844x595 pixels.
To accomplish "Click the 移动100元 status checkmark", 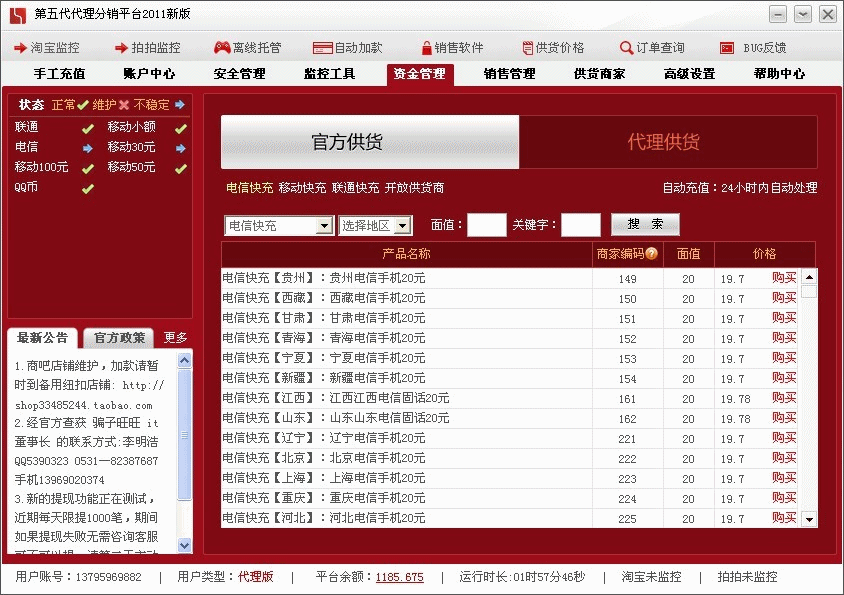I will point(87,169).
